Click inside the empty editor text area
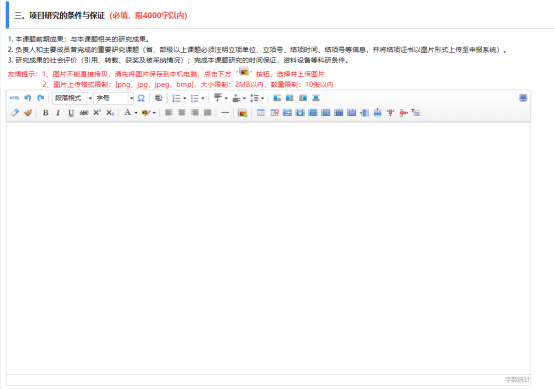 [x=268, y=247]
